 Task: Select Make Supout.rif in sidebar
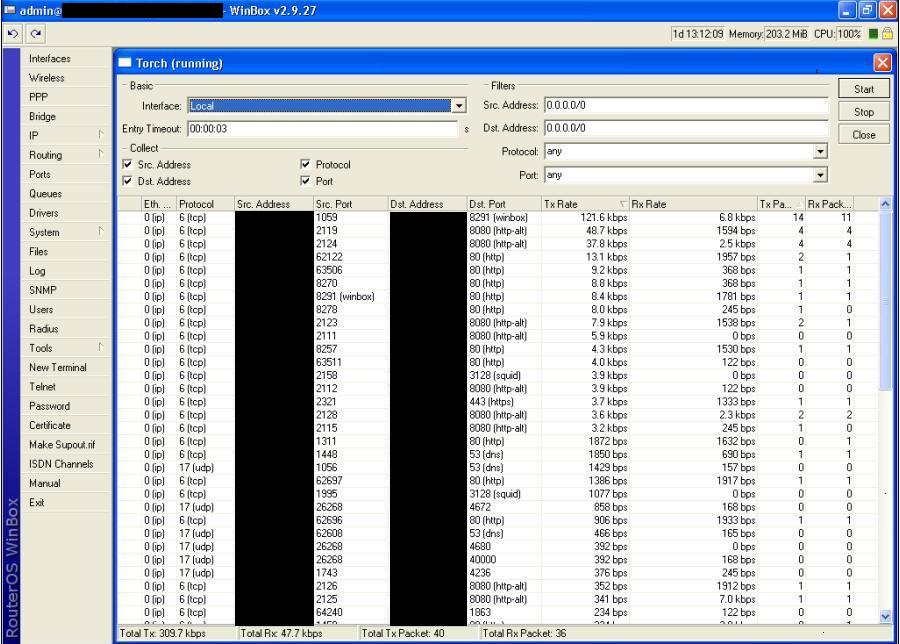65,445
